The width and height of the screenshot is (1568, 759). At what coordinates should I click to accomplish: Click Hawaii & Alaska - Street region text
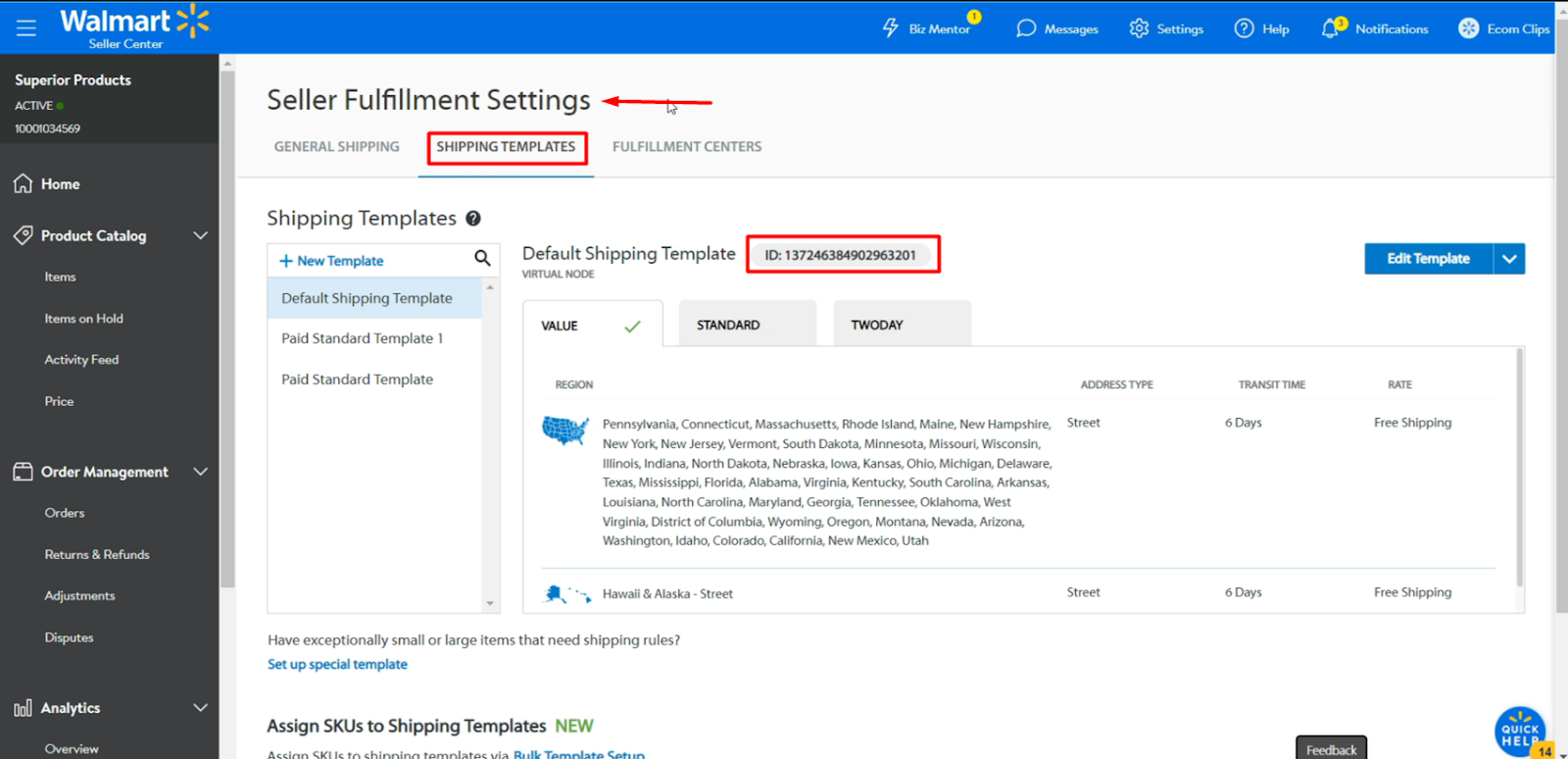pyautogui.click(x=667, y=593)
